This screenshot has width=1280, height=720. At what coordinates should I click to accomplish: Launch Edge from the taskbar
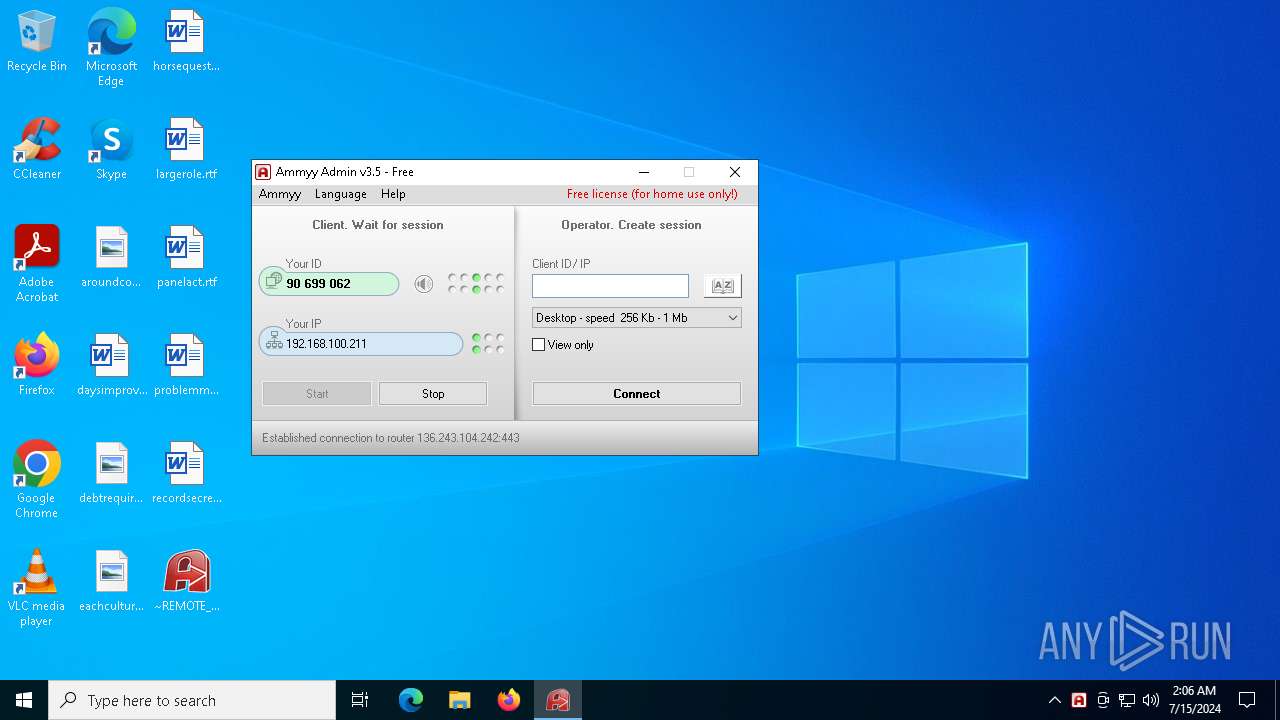pyautogui.click(x=411, y=700)
